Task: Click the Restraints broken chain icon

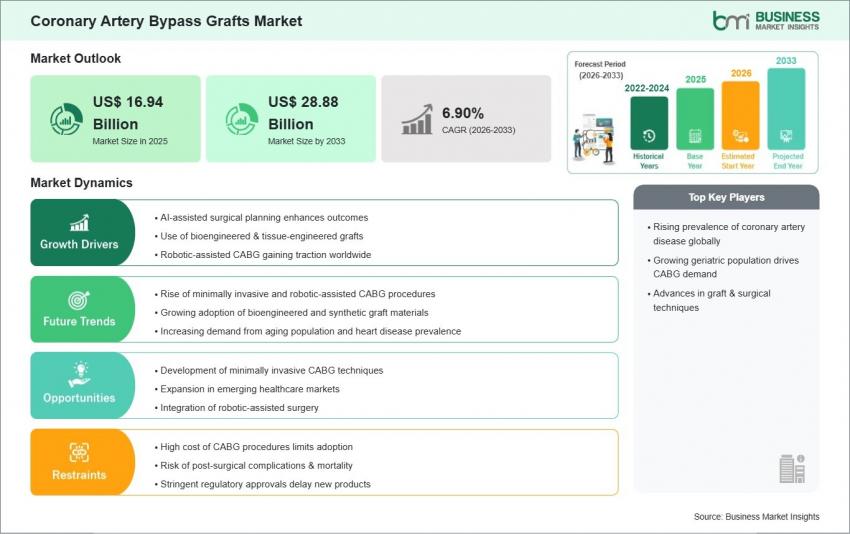Action: point(79,452)
